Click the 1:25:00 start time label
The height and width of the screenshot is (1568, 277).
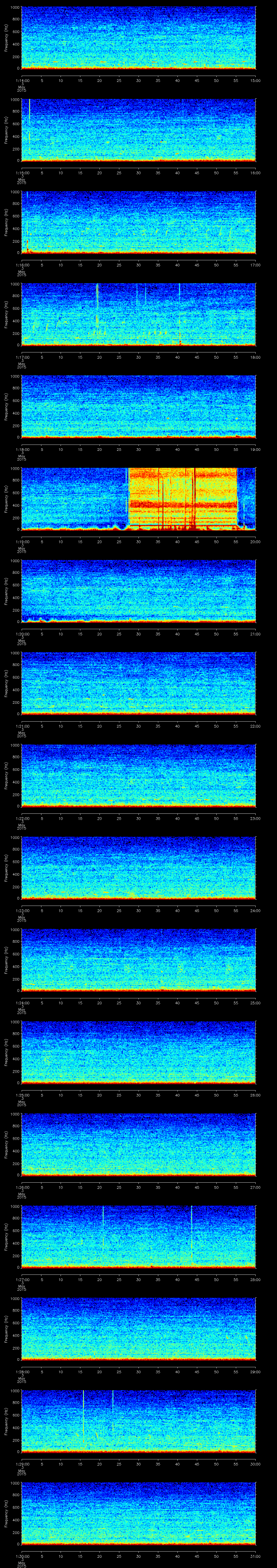(x=21, y=1095)
